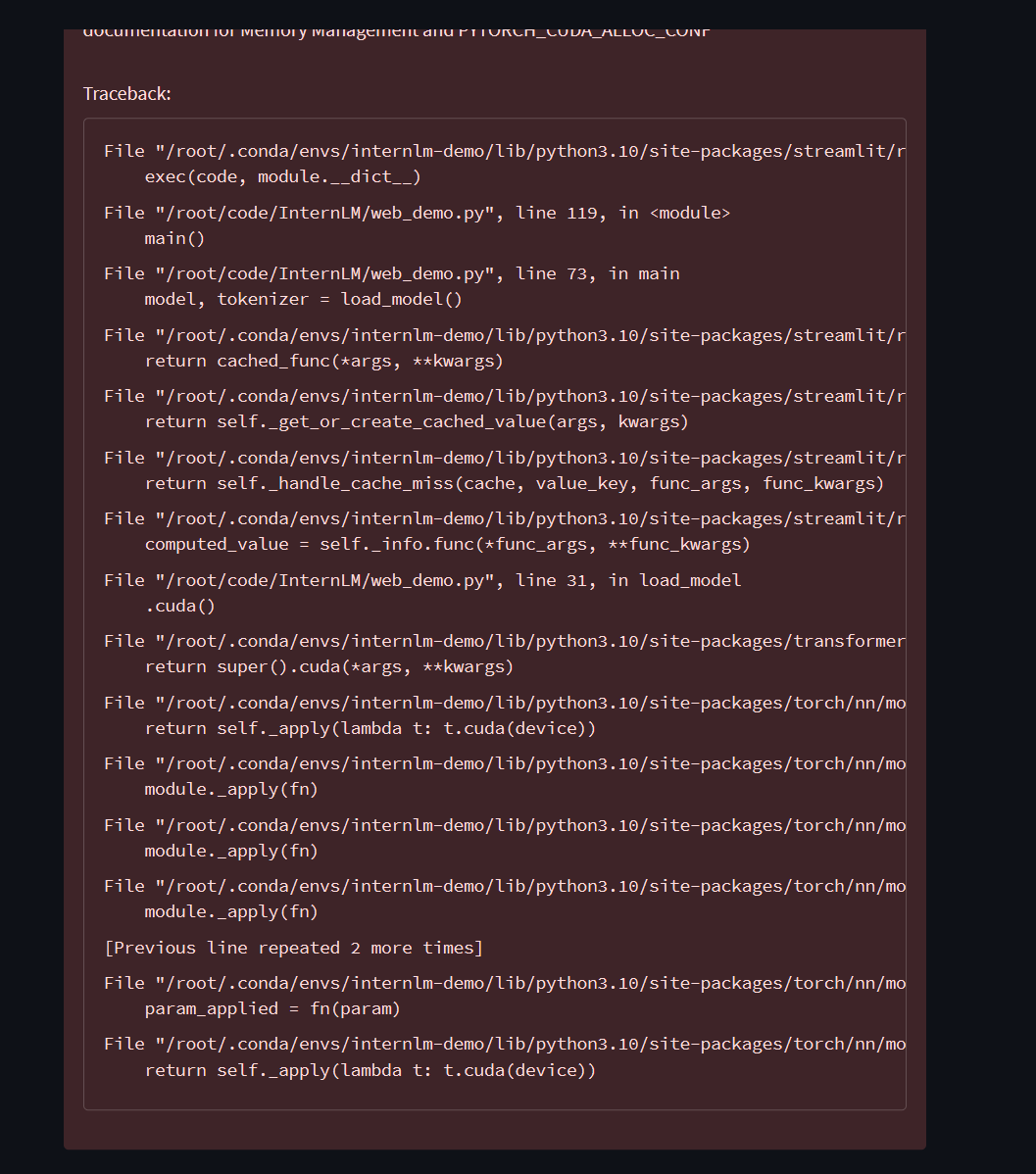Click the param_applied = fn(param) line
Screen dimensions: 1036x1174
point(272,1009)
